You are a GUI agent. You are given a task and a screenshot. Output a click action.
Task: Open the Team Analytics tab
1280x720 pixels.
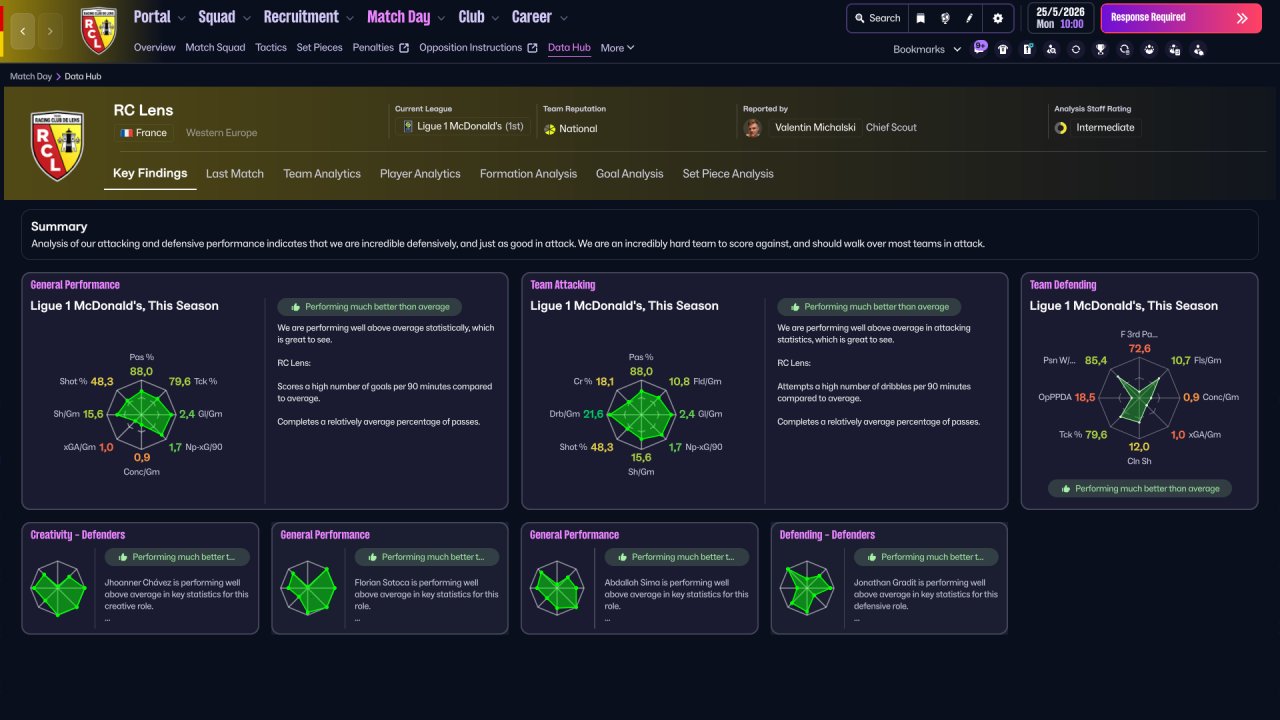tap(322, 174)
